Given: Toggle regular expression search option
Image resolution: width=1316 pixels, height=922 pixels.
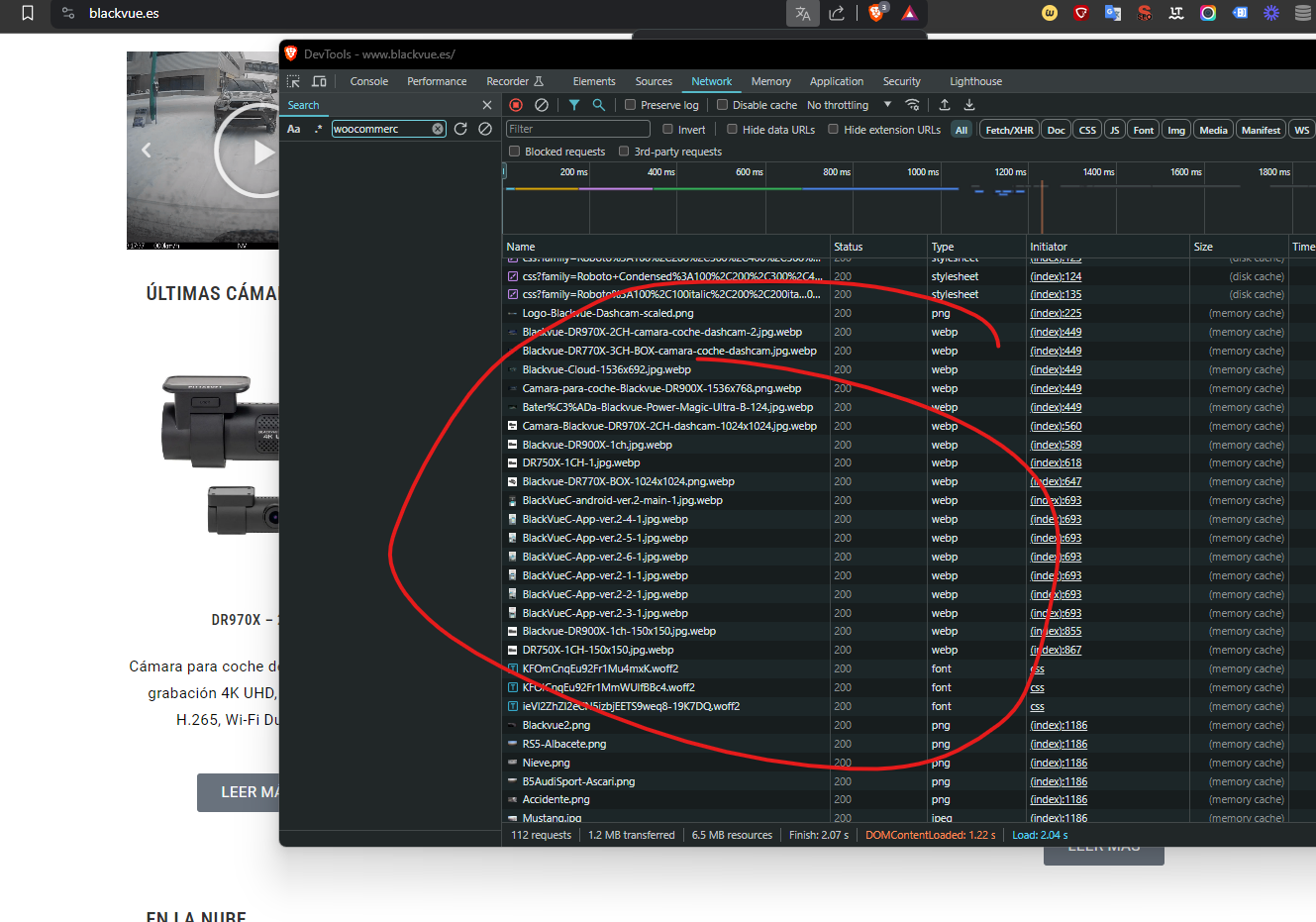Looking at the screenshot, I should pos(319,129).
